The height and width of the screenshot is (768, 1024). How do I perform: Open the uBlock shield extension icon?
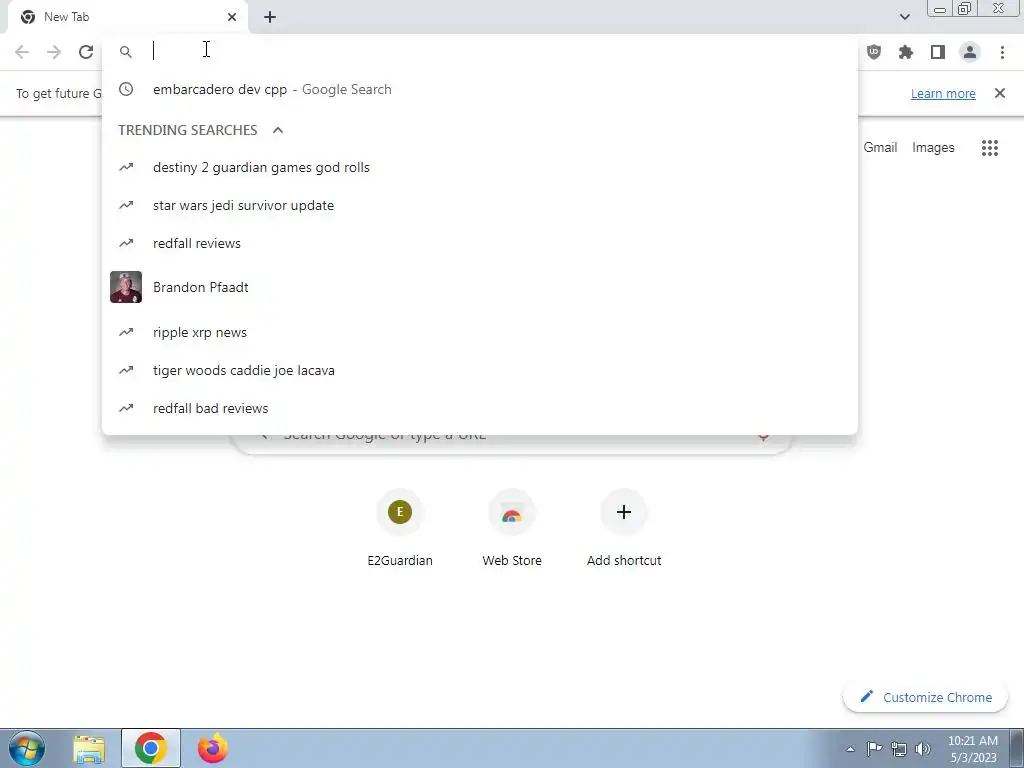[x=874, y=52]
